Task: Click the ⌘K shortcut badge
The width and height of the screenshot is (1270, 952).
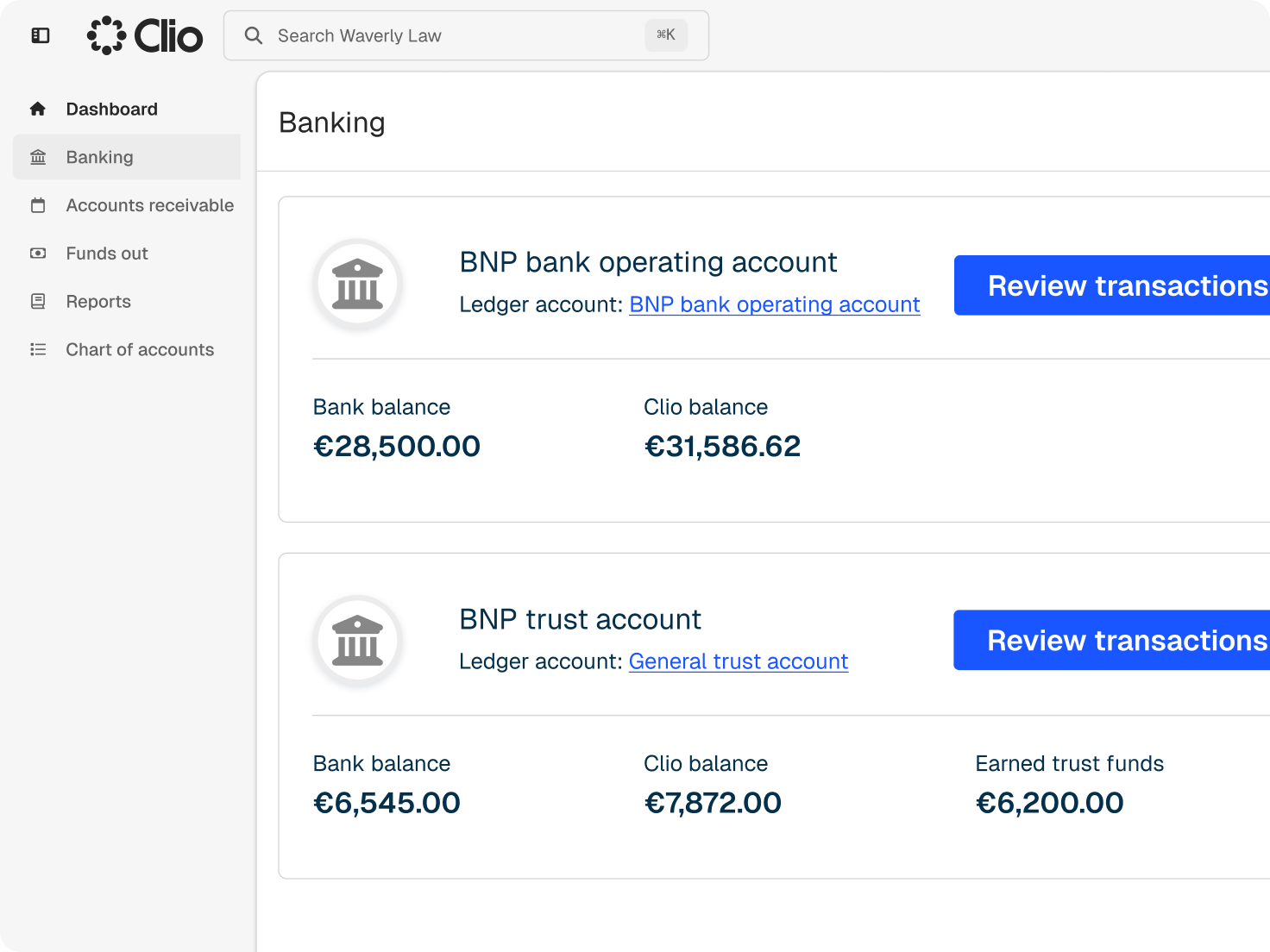Action: click(x=666, y=35)
